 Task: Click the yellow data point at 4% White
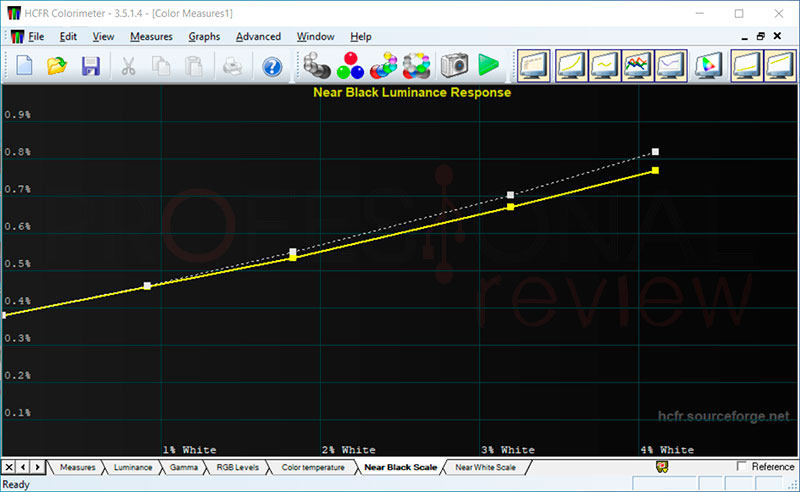pyautogui.click(x=655, y=170)
